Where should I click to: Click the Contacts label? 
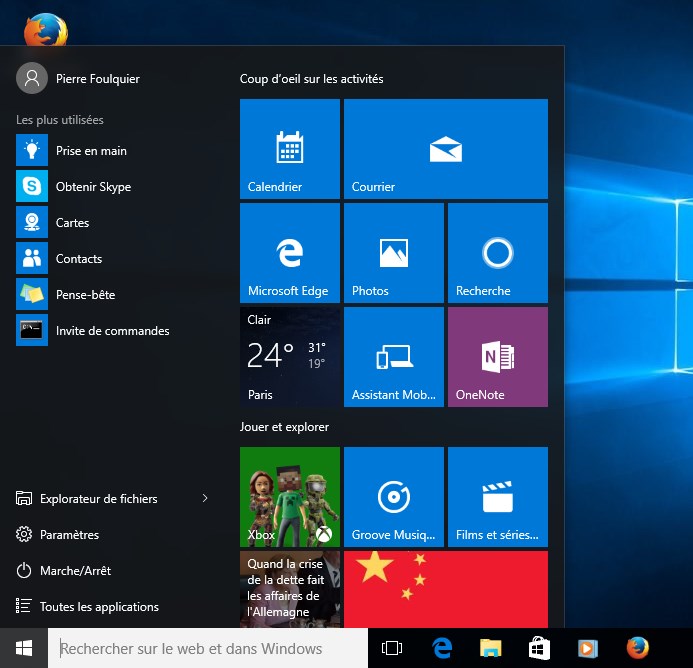(79, 259)
